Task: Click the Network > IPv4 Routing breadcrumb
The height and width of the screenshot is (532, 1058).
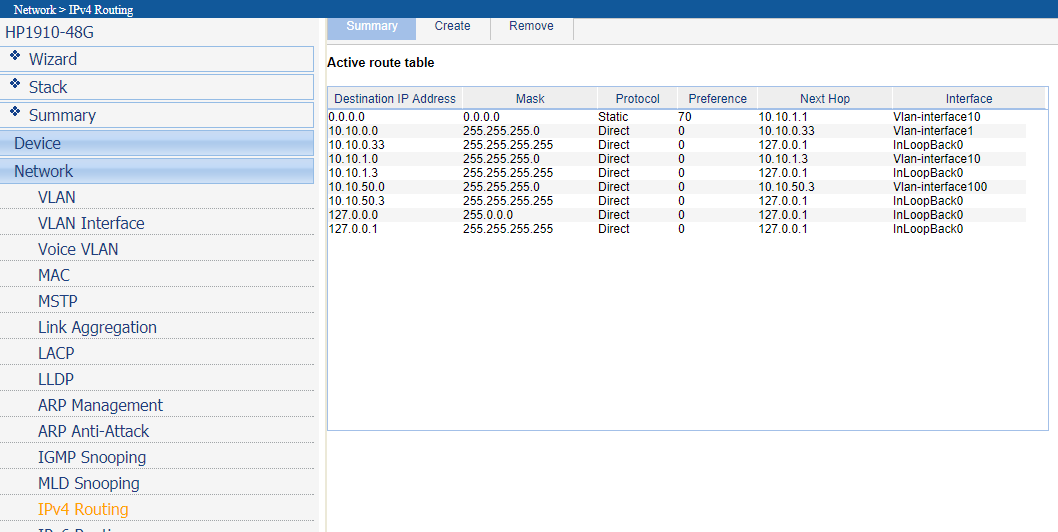Action: click(x=73, y=9)
